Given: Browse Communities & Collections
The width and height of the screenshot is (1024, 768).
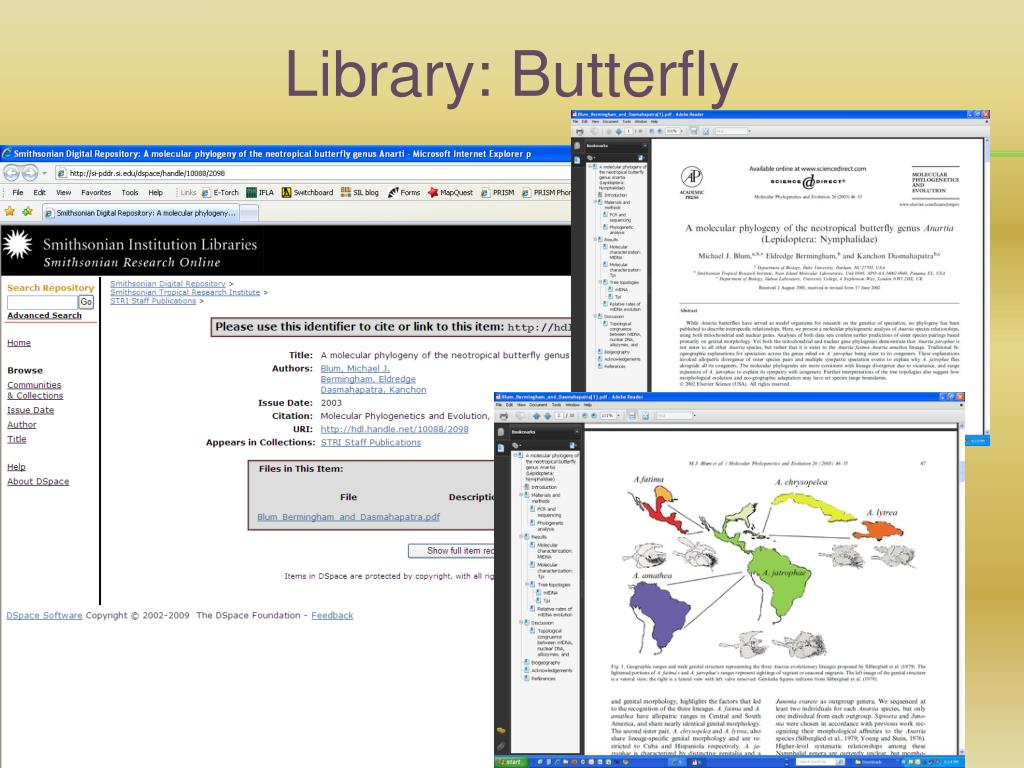Looking at the screenshot, I should point(35,391).
